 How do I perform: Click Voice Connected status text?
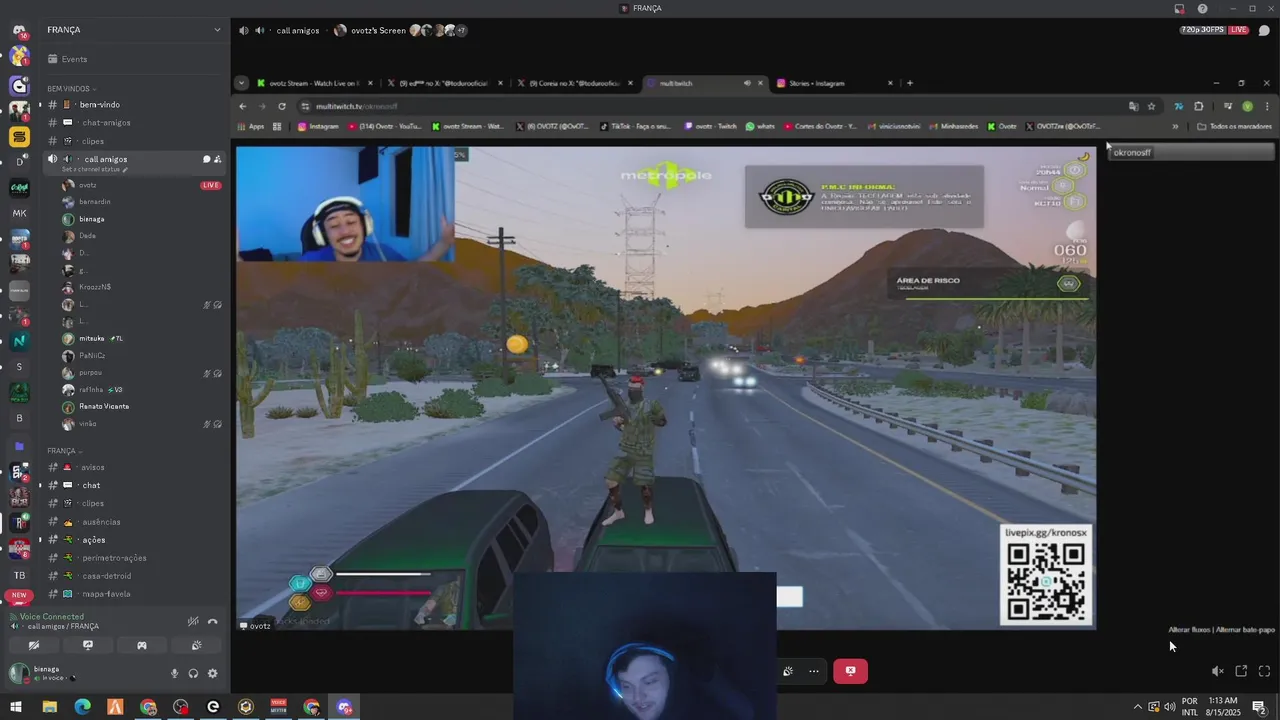tap(52, 617)
